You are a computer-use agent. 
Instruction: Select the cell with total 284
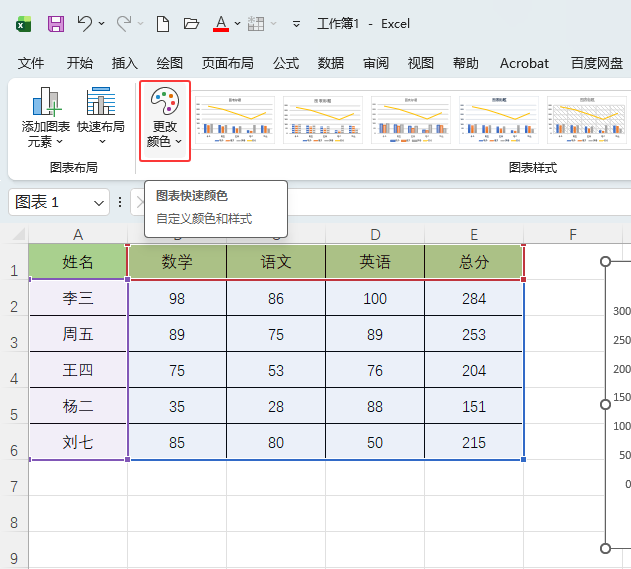pos(474,298)
